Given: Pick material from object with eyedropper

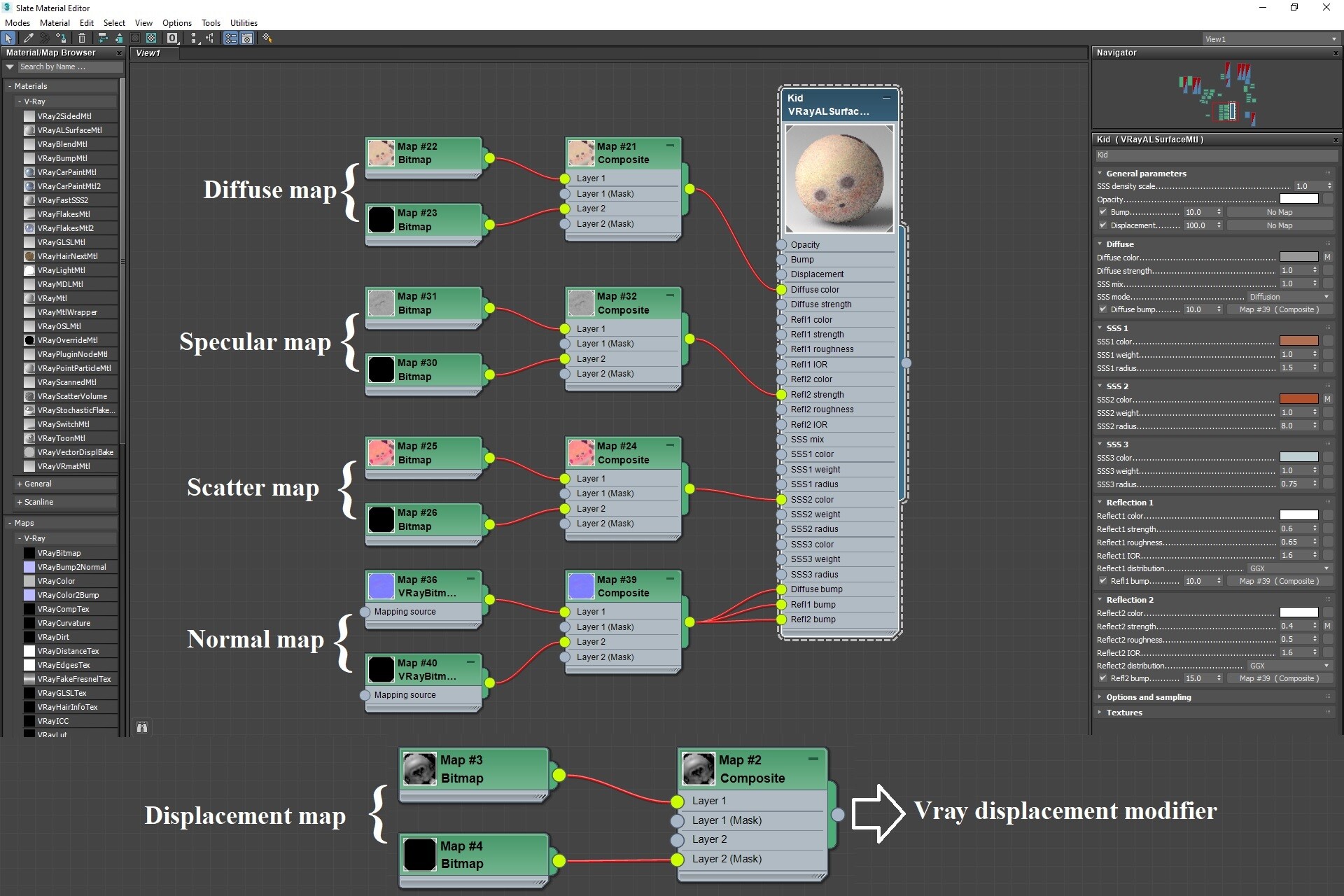Looking at the screenshot, I should [x=29, y=38].
